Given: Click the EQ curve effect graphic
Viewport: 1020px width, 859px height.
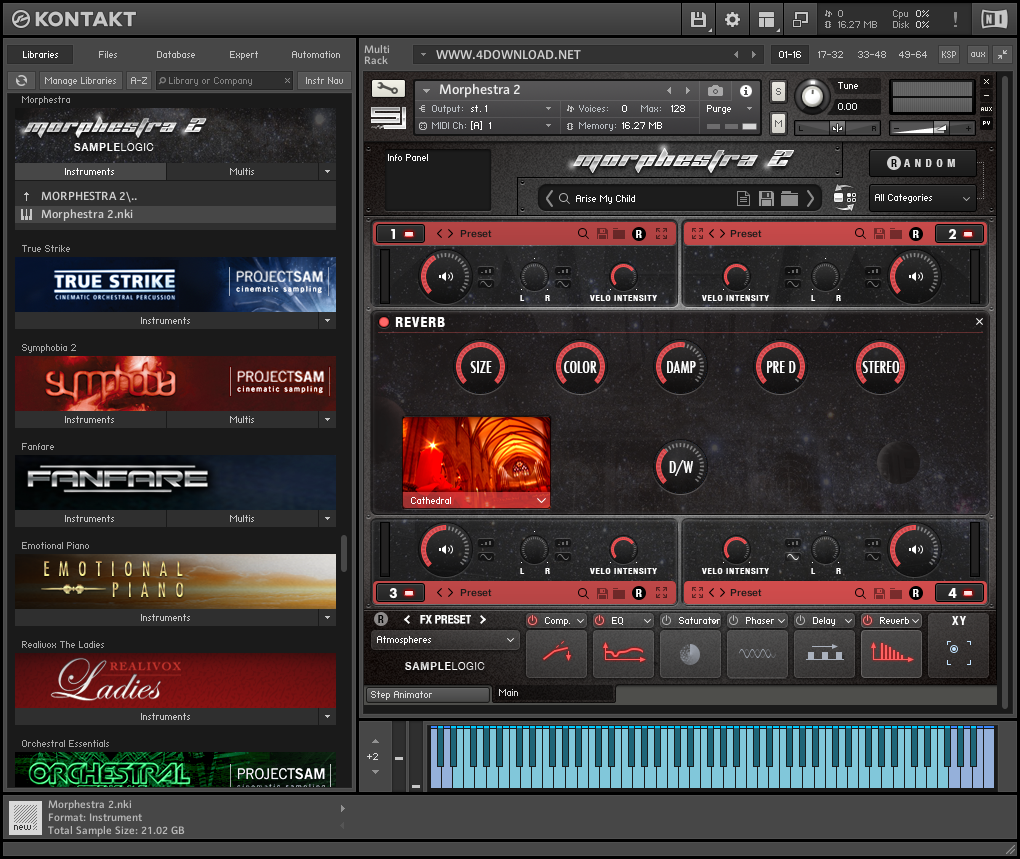Looking at the screenshot, I should pyautogui.click(x=623, y=655).
